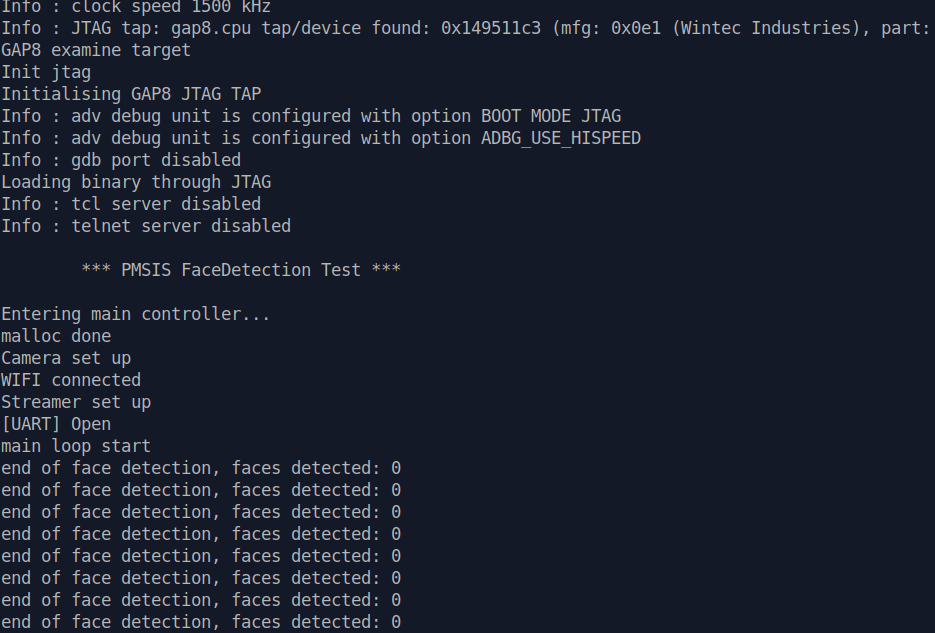Click the 'PMSIS FaceDetection Test' banner

tap(241, 270)
